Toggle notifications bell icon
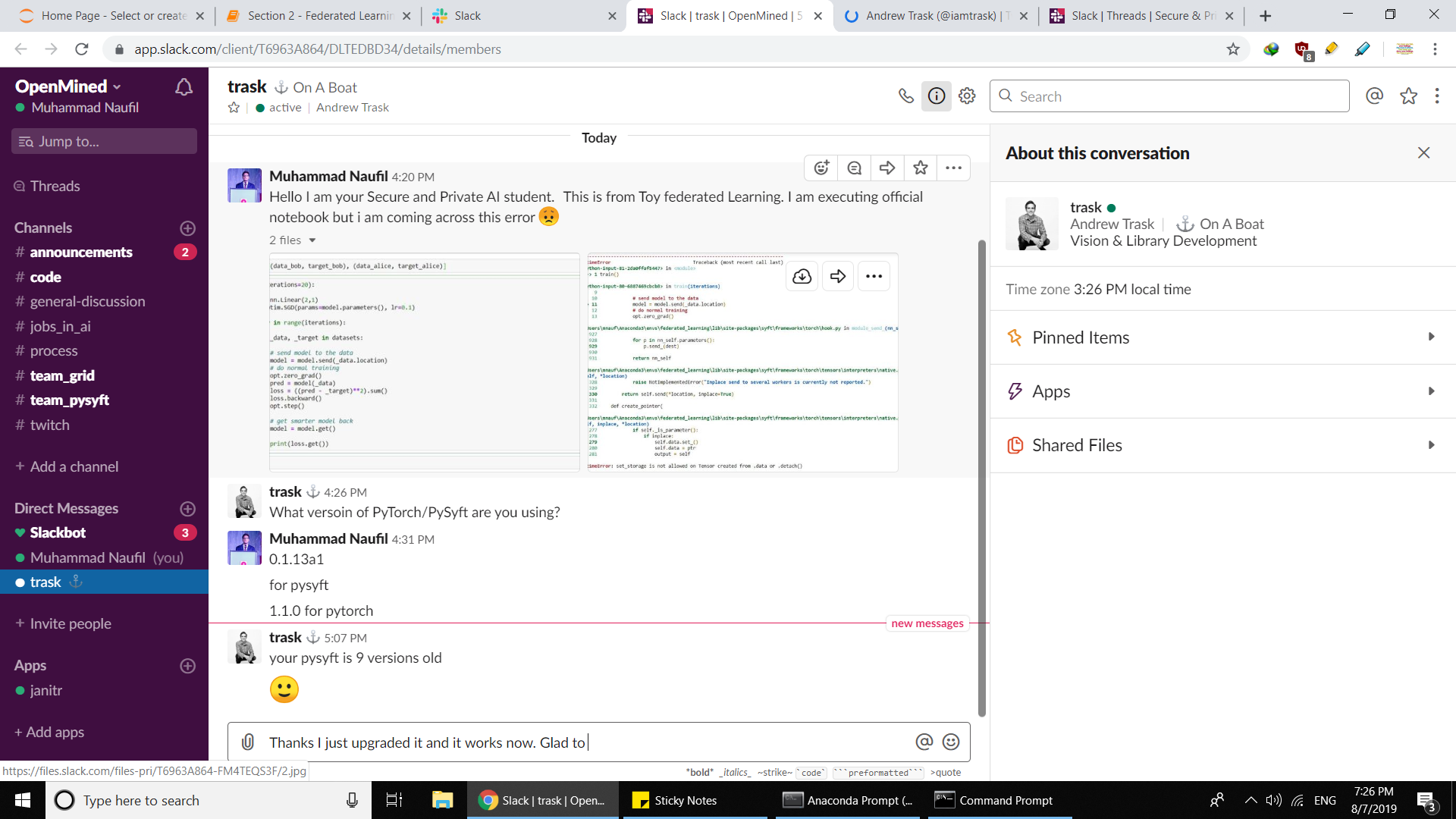 point(184,87)
